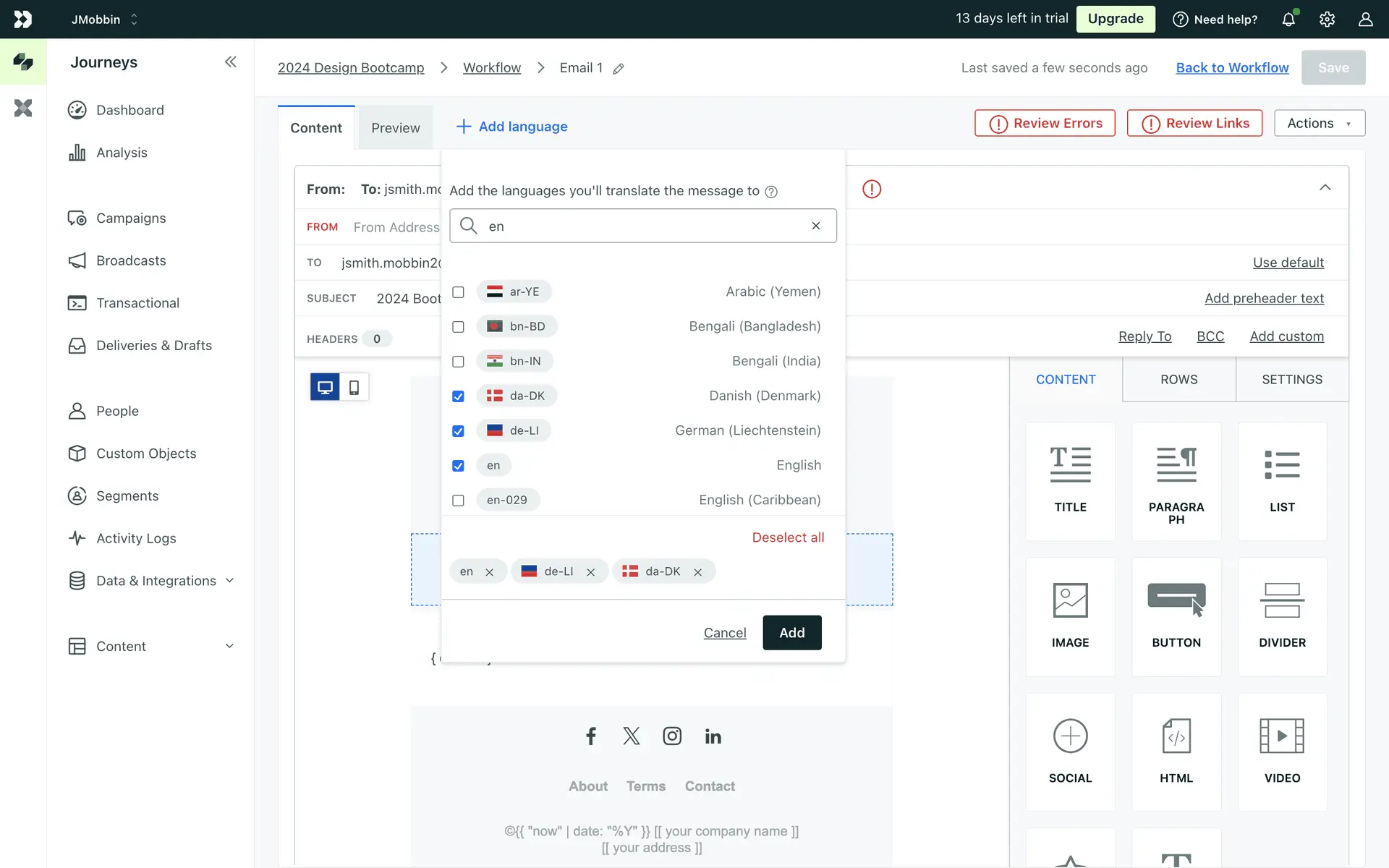This screenshot has width=1389, height=868.
Task: Open the Actions dropdown
Action: (1319, 124)
